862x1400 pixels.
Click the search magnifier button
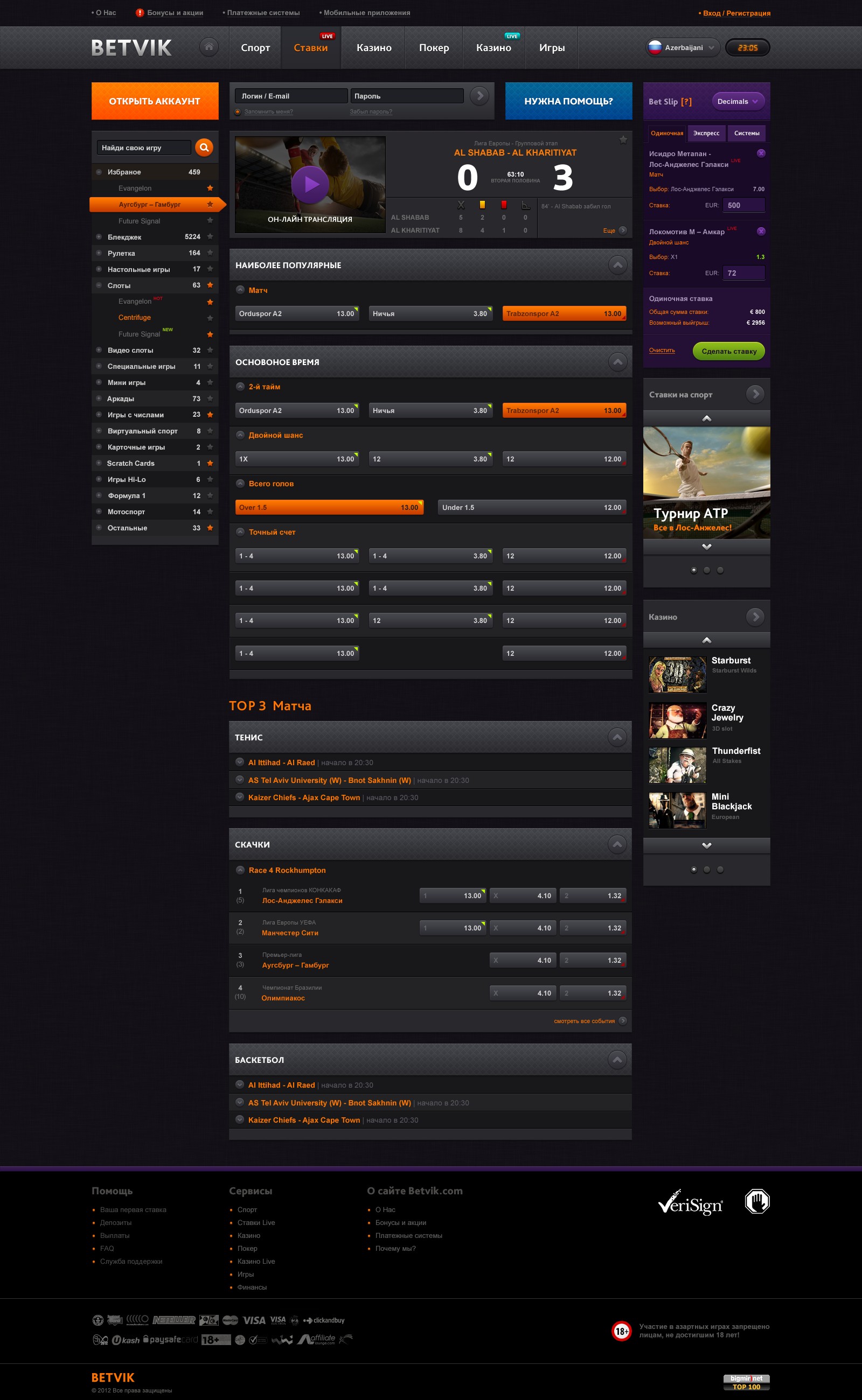click(x=204, y=148)
